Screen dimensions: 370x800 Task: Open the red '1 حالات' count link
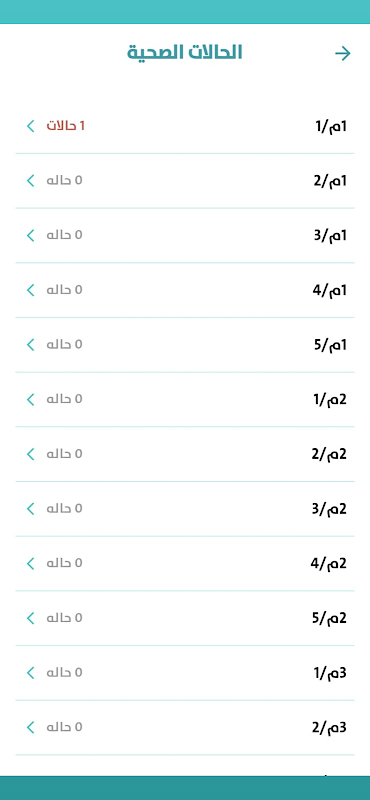66,126
